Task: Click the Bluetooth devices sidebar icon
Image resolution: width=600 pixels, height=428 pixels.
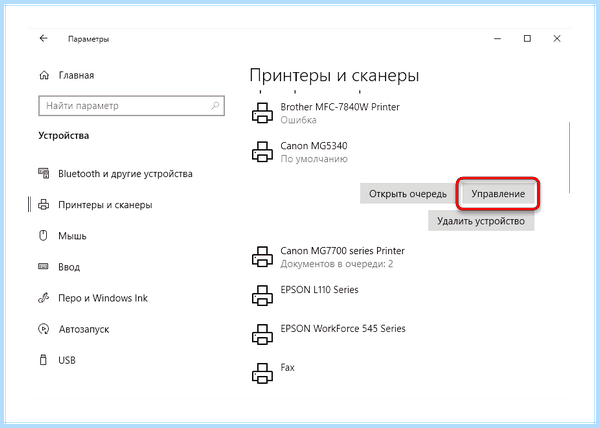Action: pos(44,173)
